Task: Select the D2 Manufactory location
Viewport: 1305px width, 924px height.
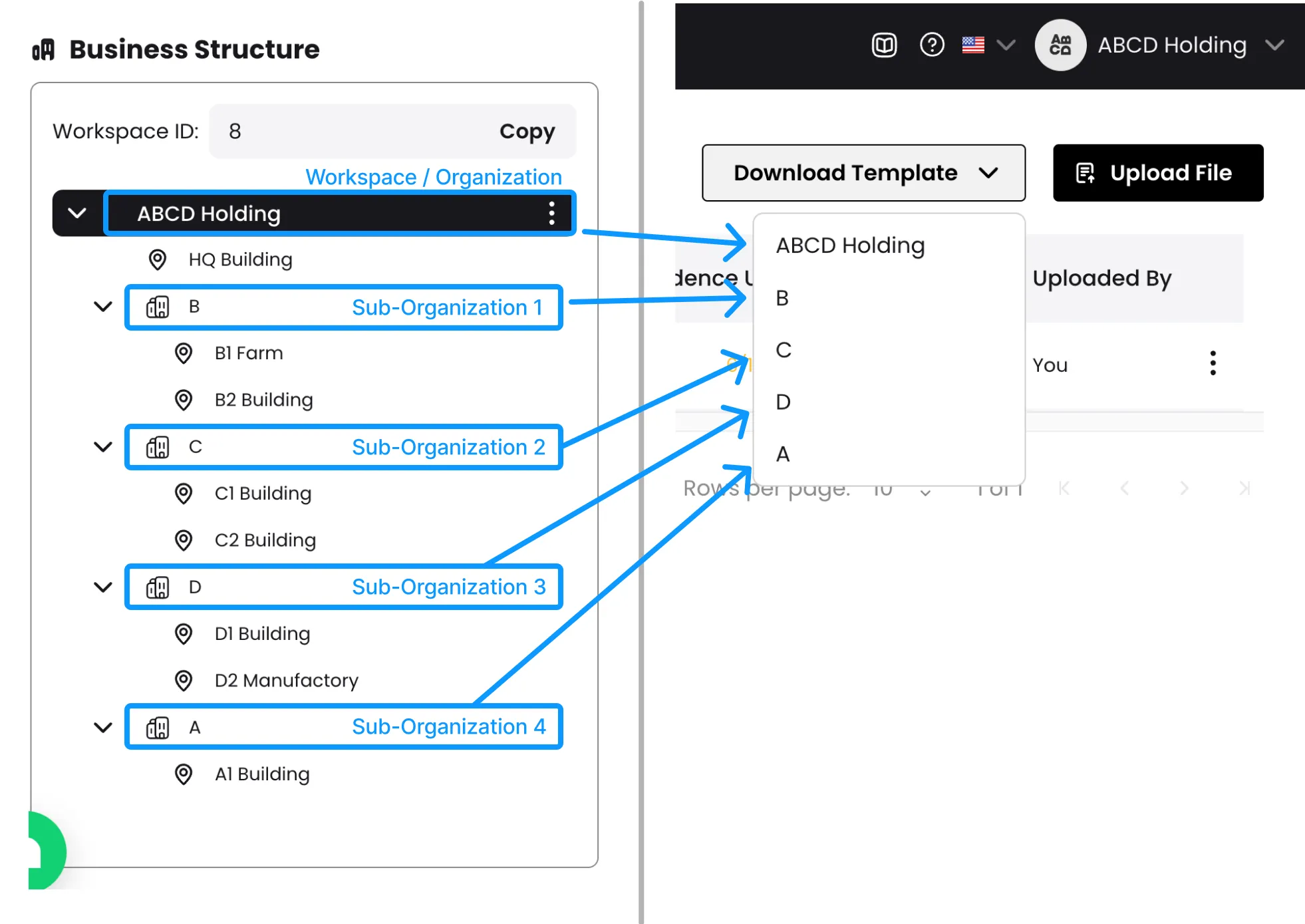Action: 286,681
